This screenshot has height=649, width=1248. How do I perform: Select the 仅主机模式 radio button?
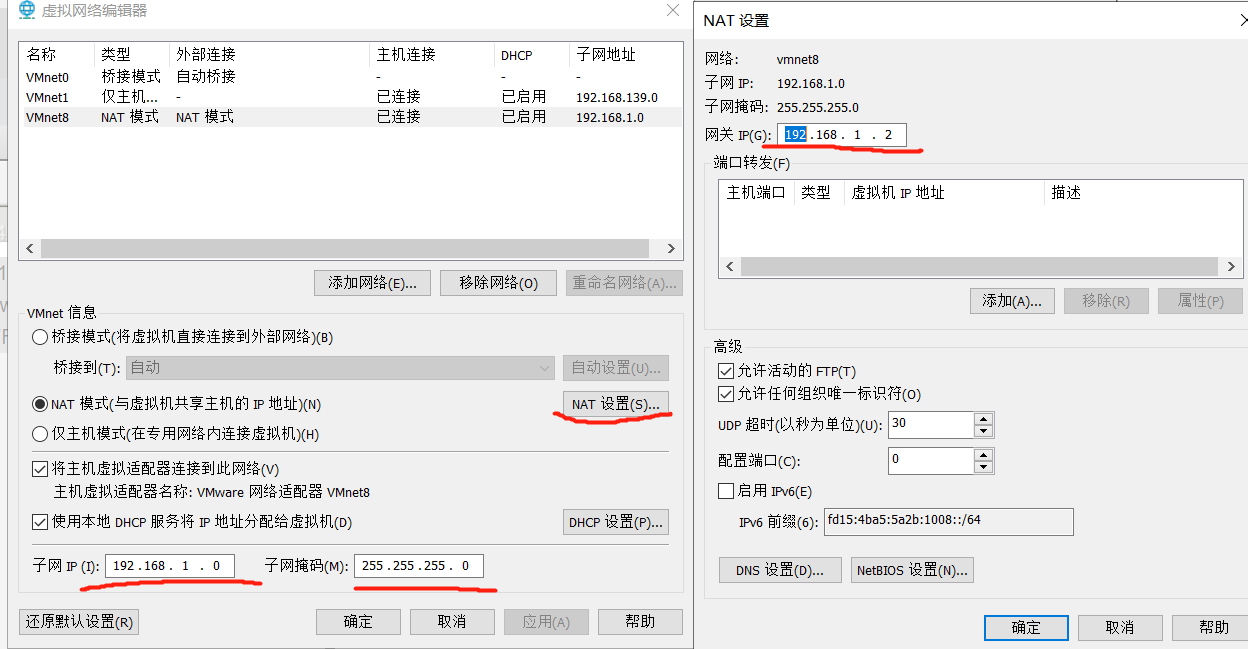pos(40,434)
